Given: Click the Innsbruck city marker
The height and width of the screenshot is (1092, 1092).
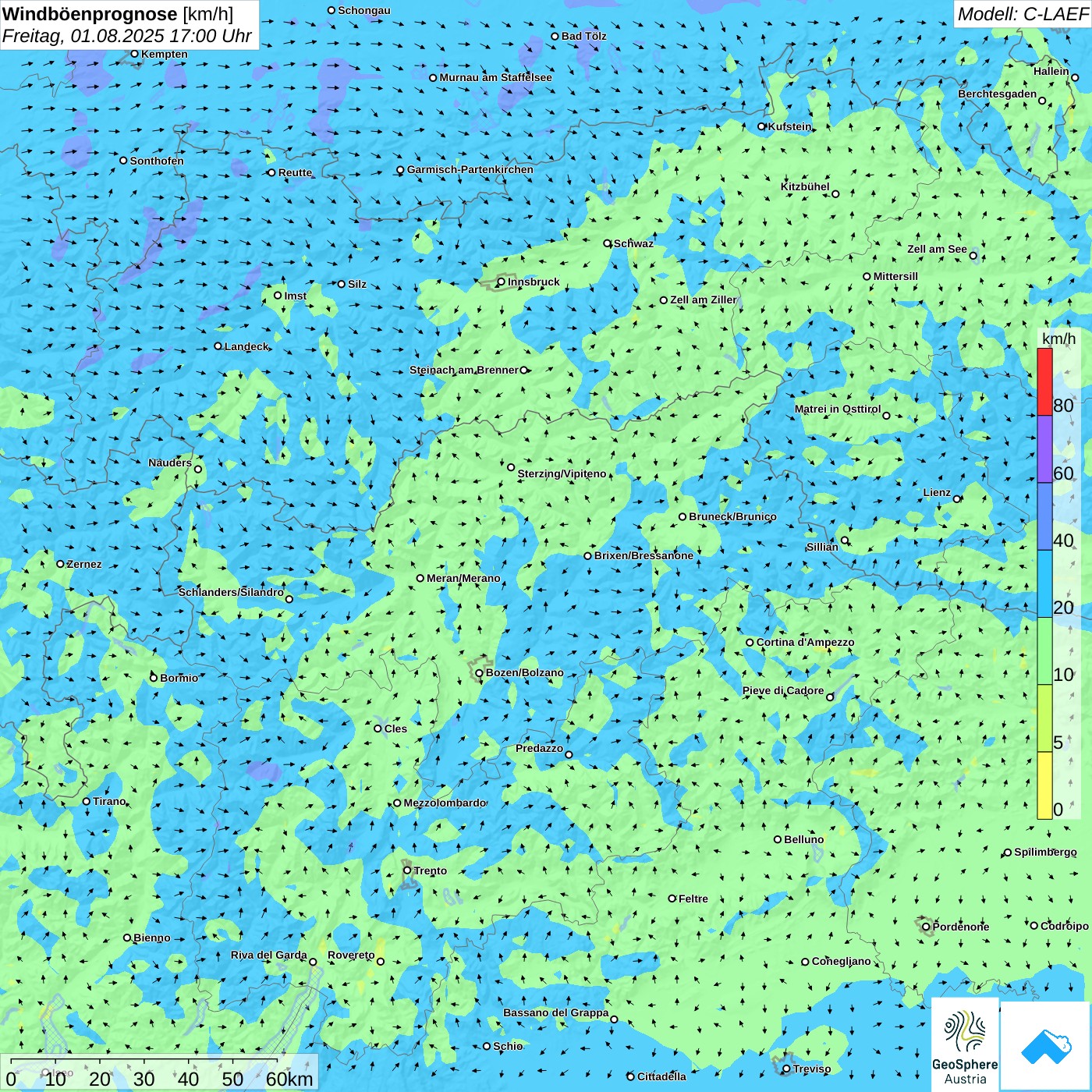Looking at the screenshot, I should click(x=501, y=282).
